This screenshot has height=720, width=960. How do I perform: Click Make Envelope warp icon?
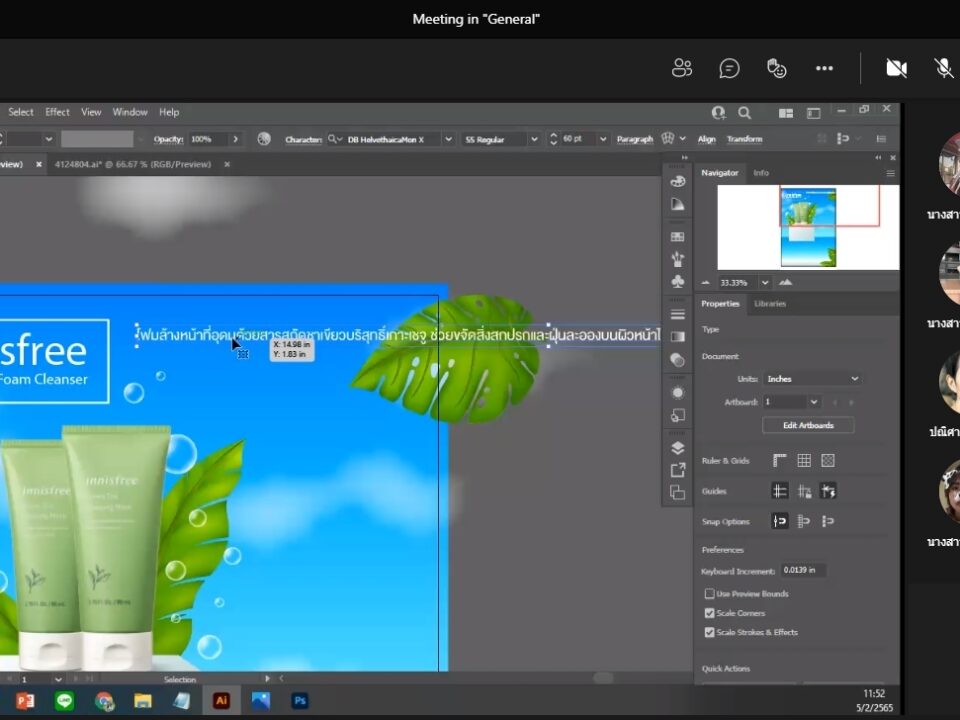(x=667, y=139)
